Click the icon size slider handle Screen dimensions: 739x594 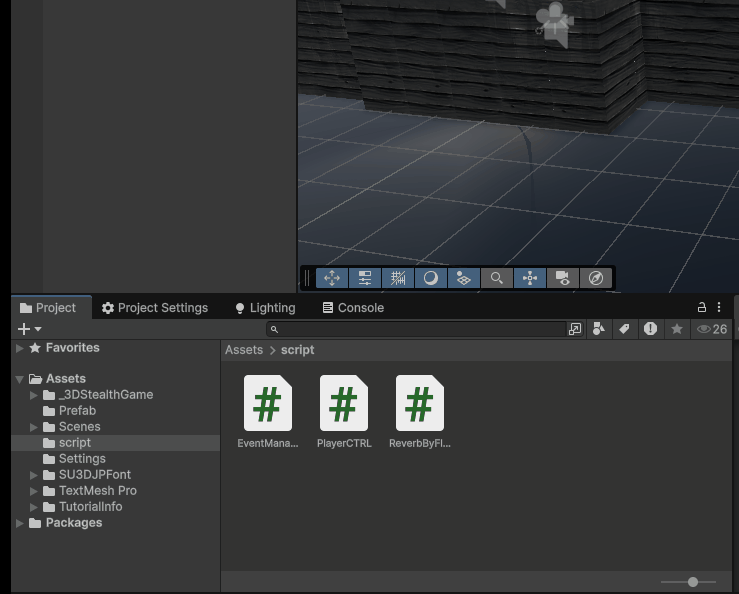click(x=693, y=582)
